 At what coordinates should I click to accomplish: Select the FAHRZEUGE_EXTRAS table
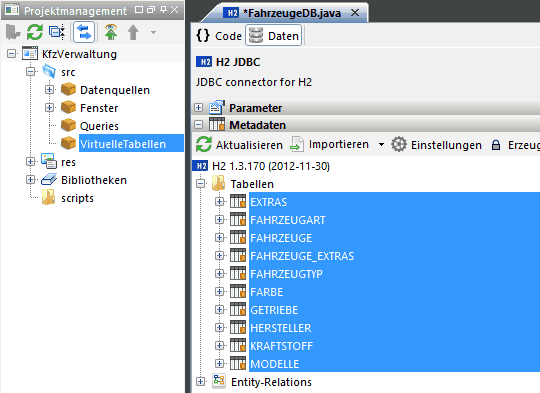(302, 256)
